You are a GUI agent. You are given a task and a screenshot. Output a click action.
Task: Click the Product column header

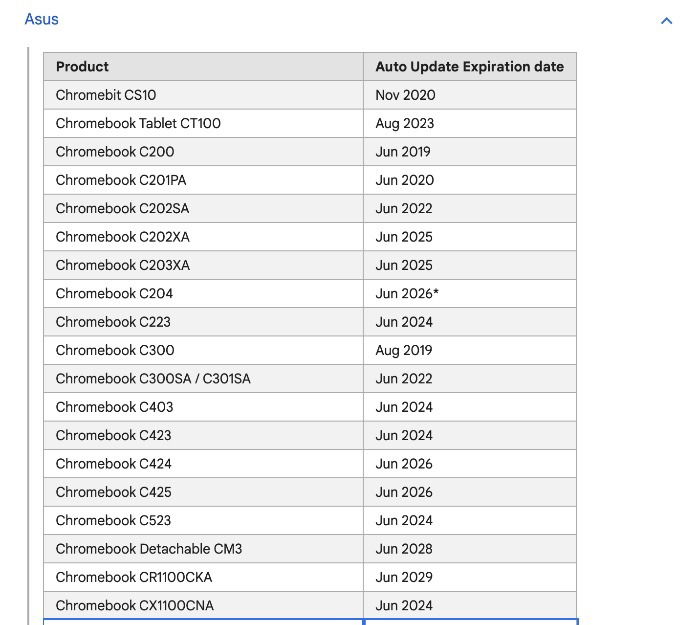tap(83, 67)
